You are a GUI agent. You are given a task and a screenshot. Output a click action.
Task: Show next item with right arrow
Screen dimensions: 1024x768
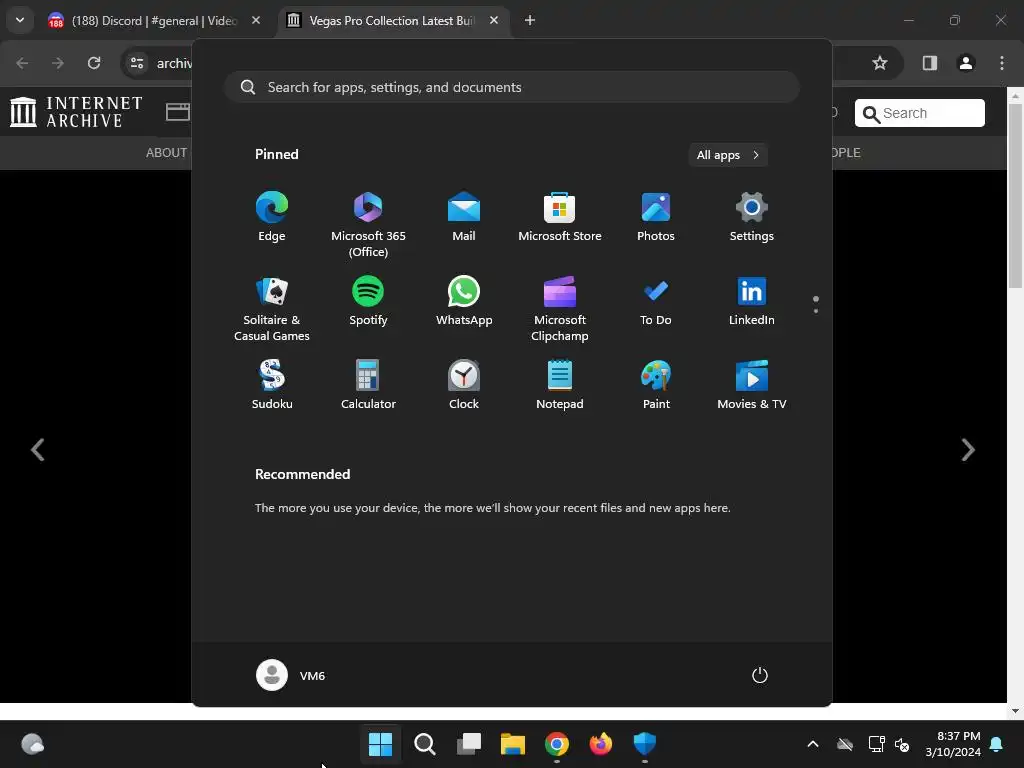tap(968, 449)
